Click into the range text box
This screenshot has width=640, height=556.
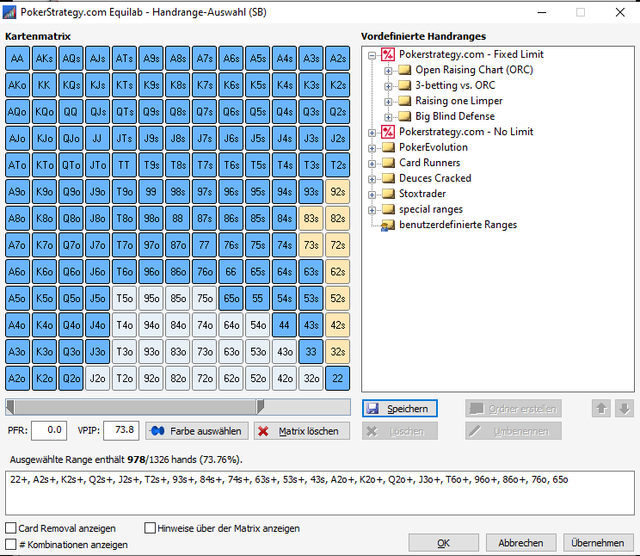(x=320, y=493)
